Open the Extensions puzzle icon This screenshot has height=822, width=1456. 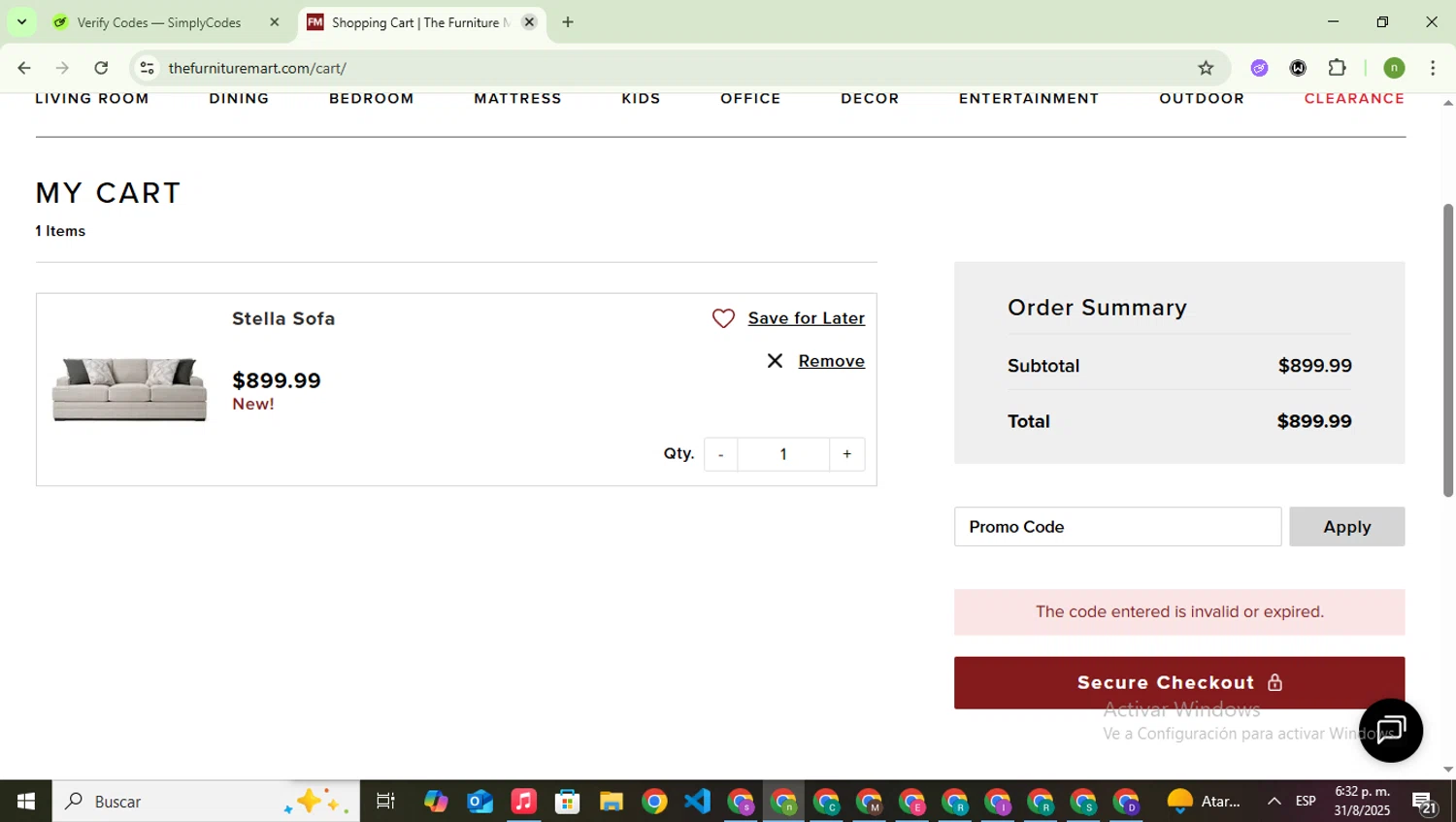(x=1337, y=68)
